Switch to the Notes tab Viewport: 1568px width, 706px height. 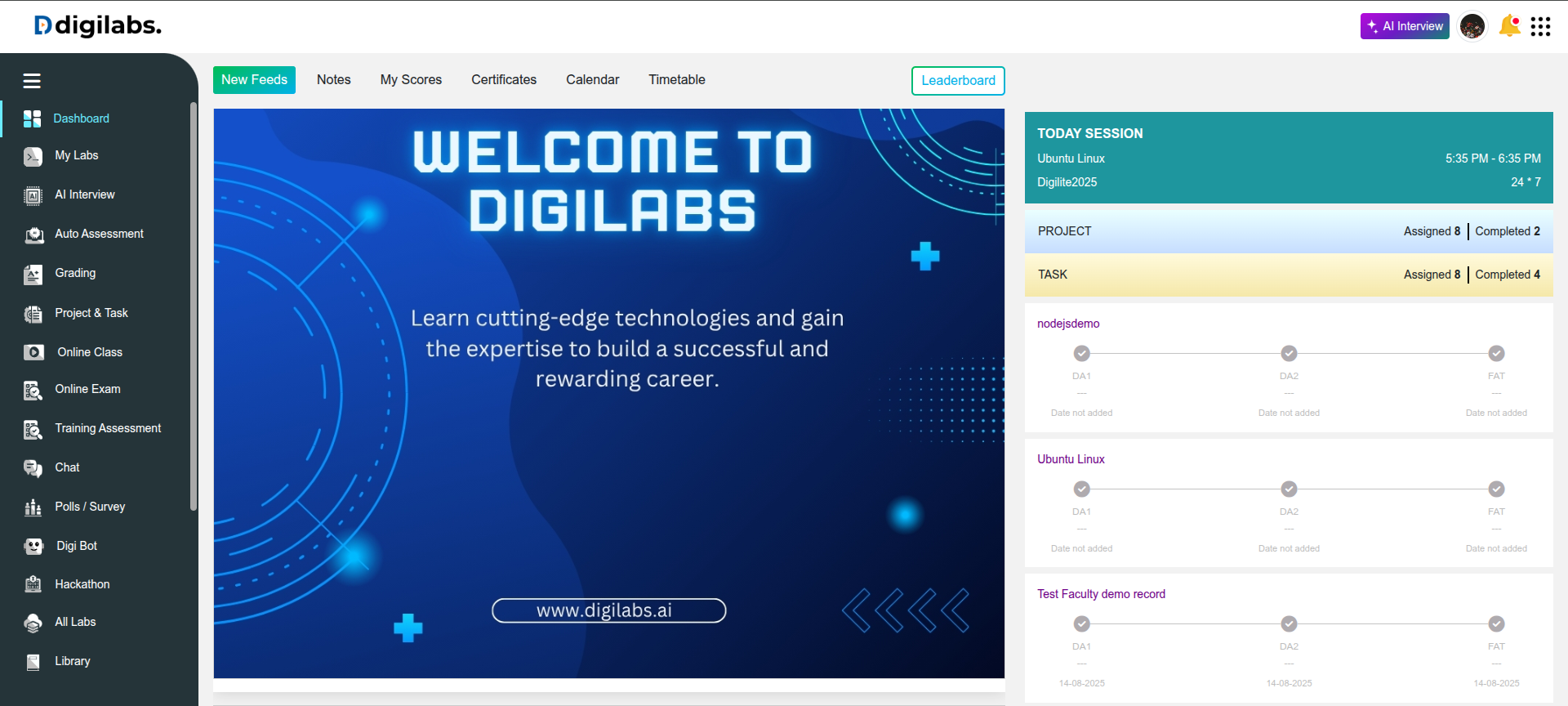click(x=334, y=80)
